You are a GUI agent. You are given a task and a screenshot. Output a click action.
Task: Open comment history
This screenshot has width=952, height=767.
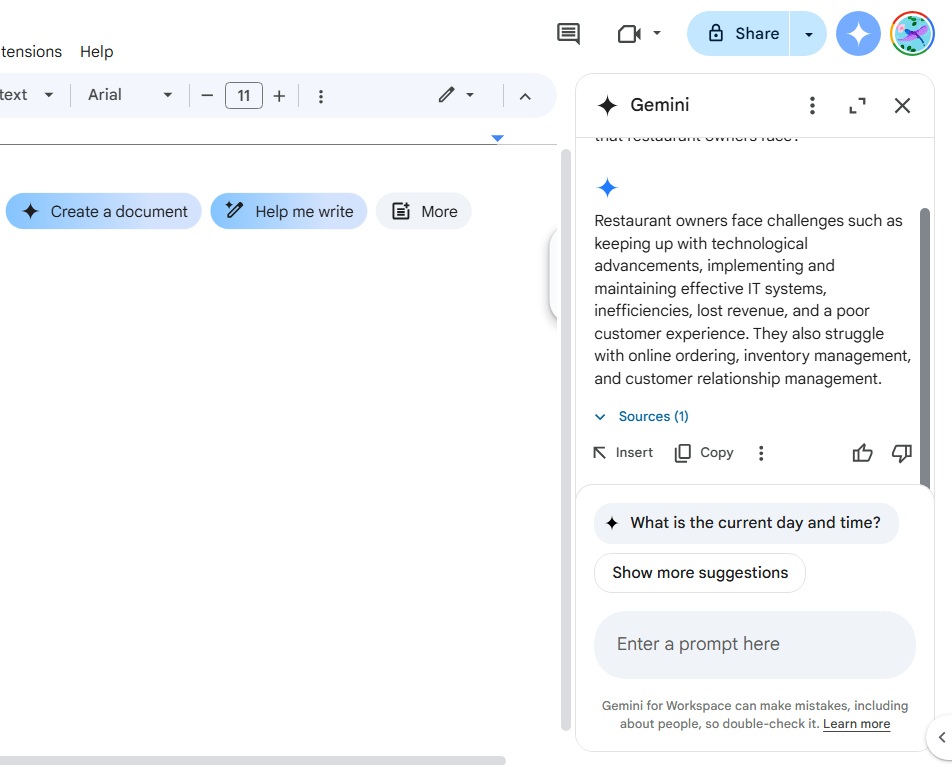point(567,33)
